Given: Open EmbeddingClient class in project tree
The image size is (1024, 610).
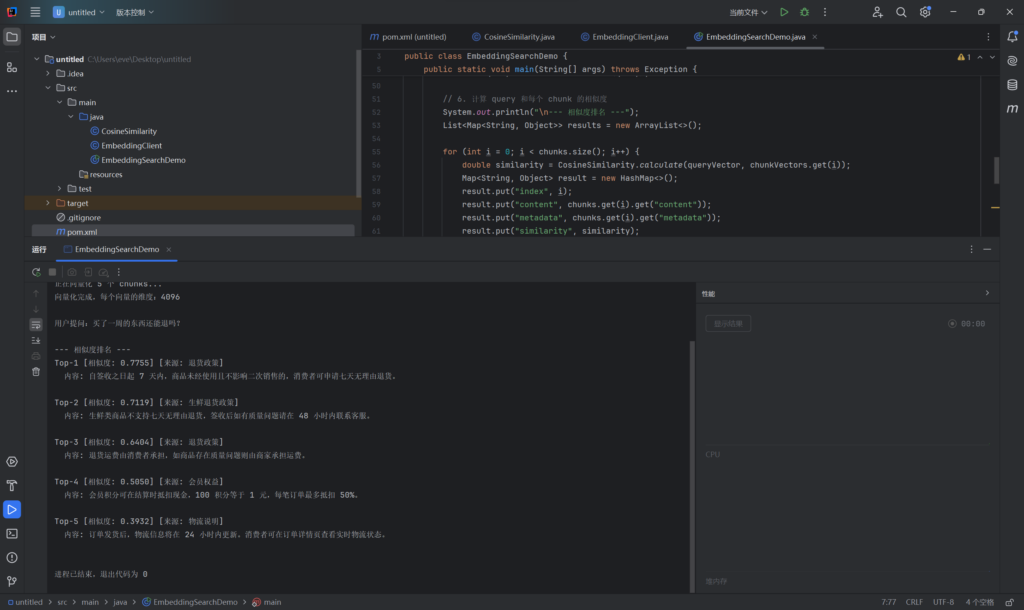Looking at the screenshot, I should click(x=131, y=145).
